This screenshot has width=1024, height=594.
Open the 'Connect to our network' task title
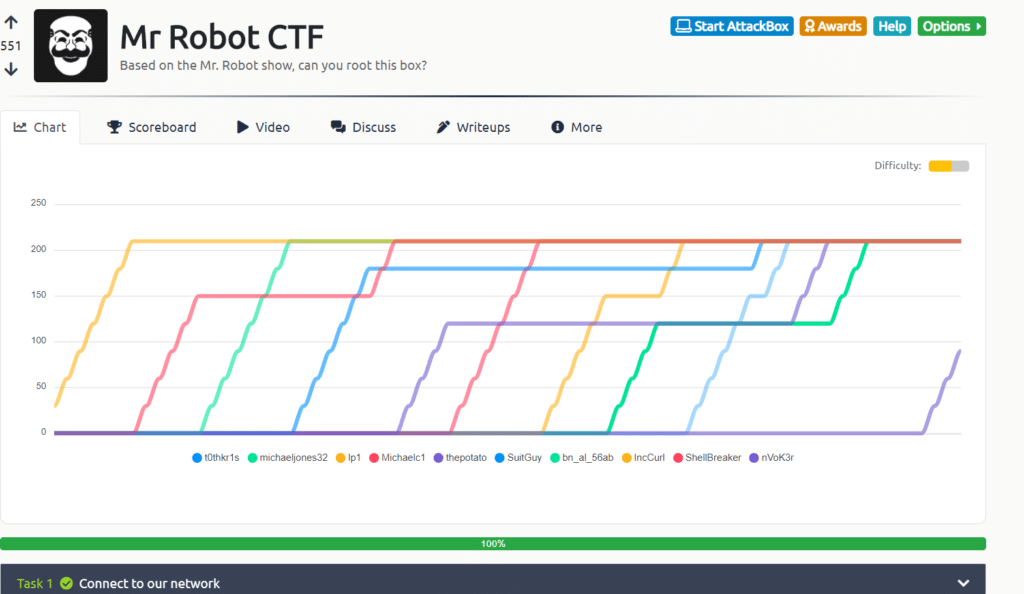150,584
